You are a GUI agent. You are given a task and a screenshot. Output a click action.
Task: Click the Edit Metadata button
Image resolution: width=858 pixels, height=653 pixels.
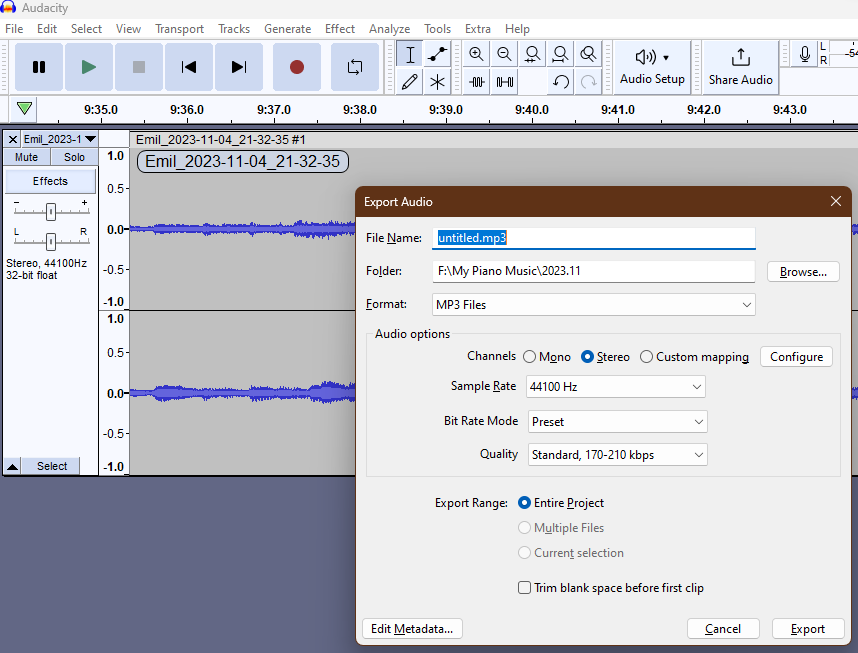tap(412, 629)
